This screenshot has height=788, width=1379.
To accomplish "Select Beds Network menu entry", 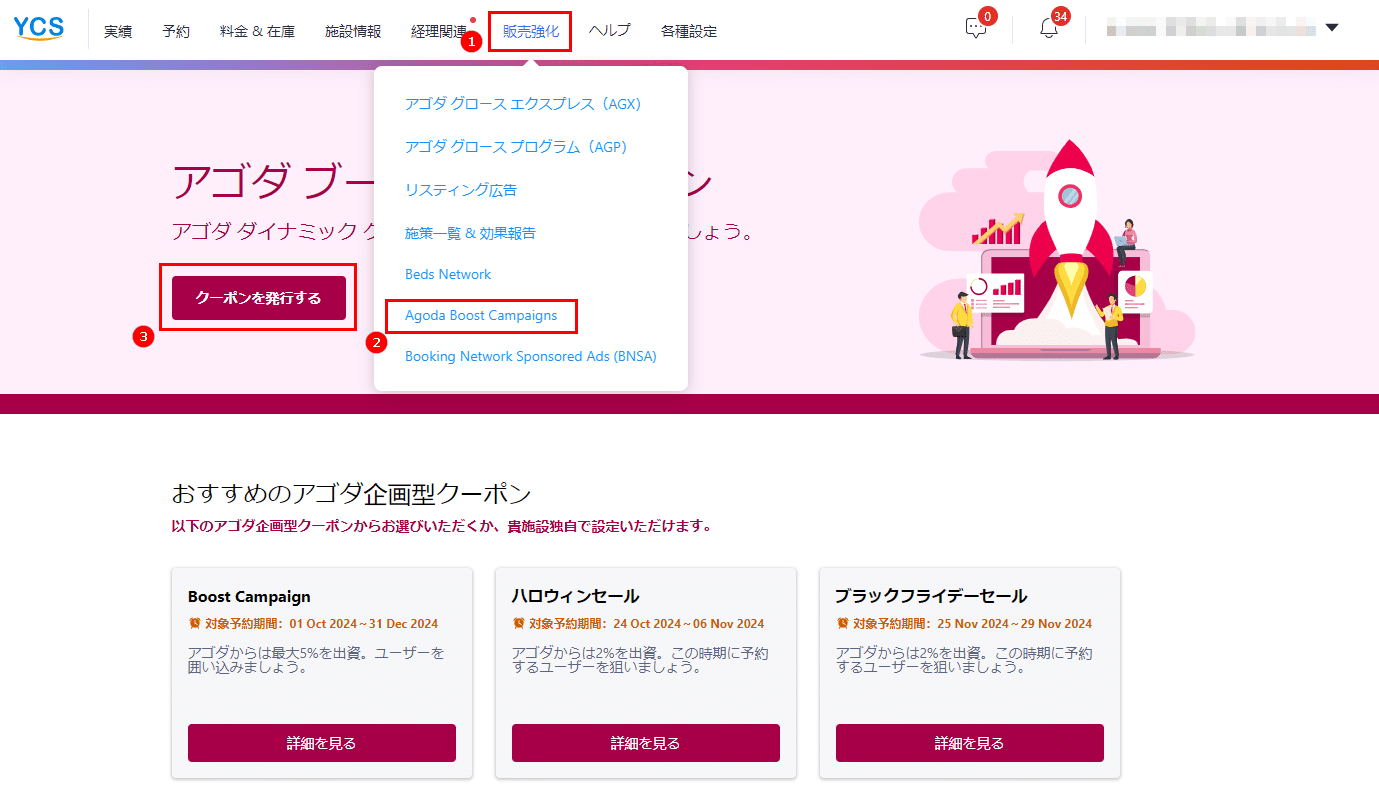I will (x=448, y=274).
